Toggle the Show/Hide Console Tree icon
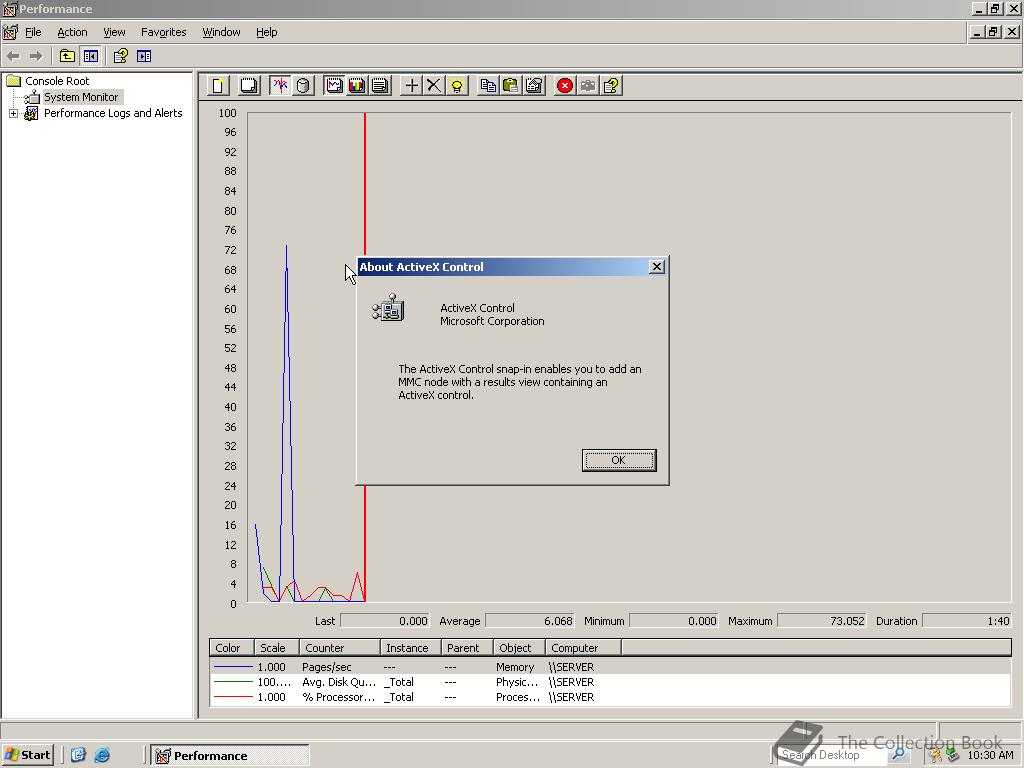 90,56
